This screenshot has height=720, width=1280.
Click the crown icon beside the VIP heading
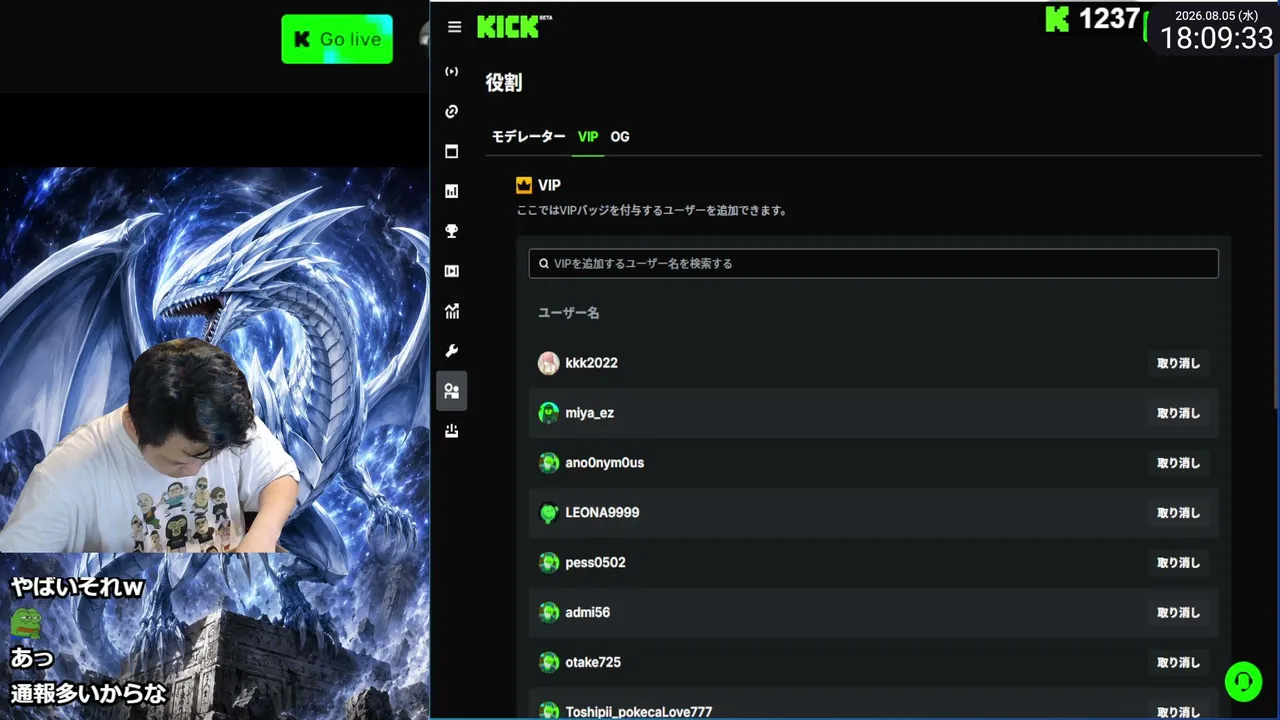pyautogui.click(x=524, y=185)
